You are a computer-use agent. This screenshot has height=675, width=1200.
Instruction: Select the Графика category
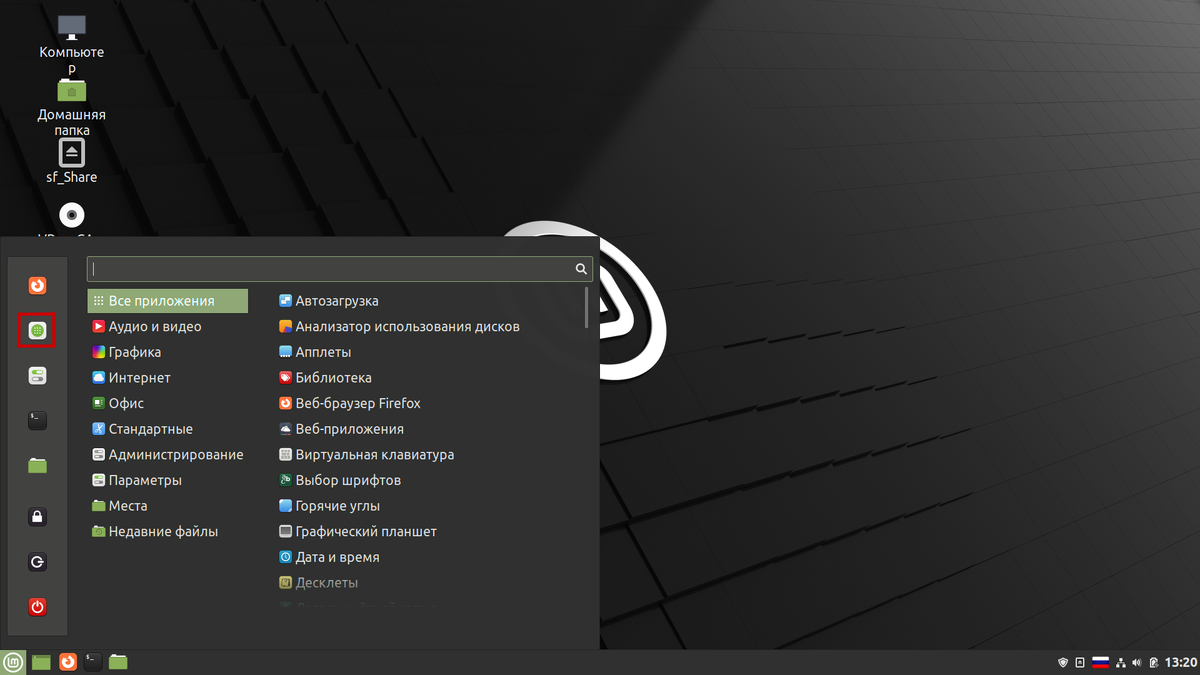(x=168, y=352)
